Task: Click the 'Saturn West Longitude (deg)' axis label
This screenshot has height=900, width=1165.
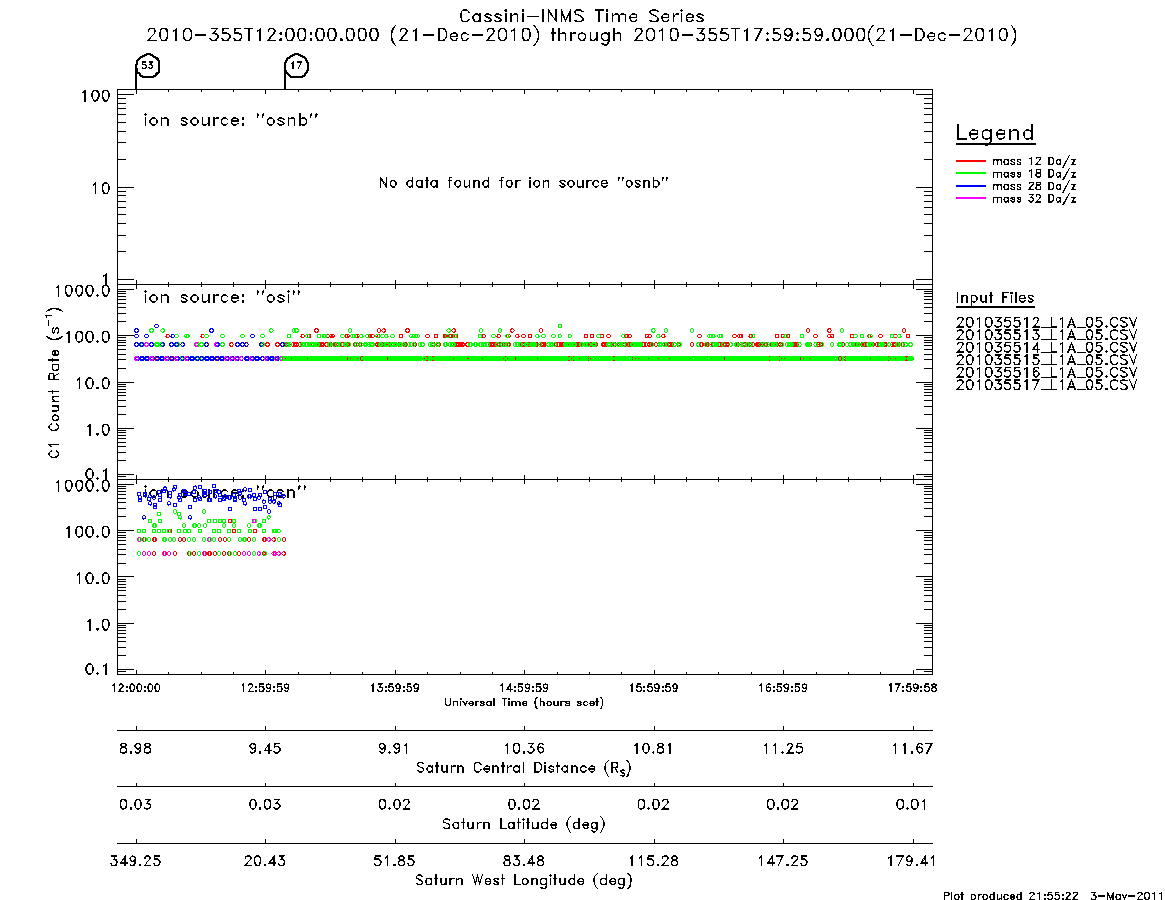Action: tap(524, 881)
